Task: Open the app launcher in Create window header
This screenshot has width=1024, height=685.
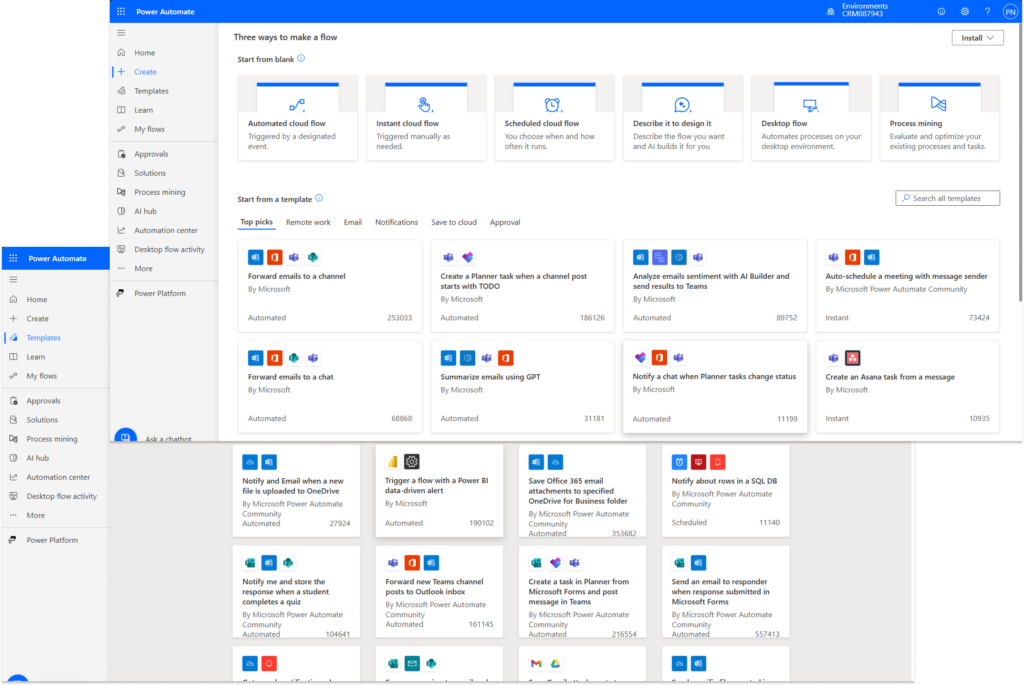Action: tap(121, 12)
